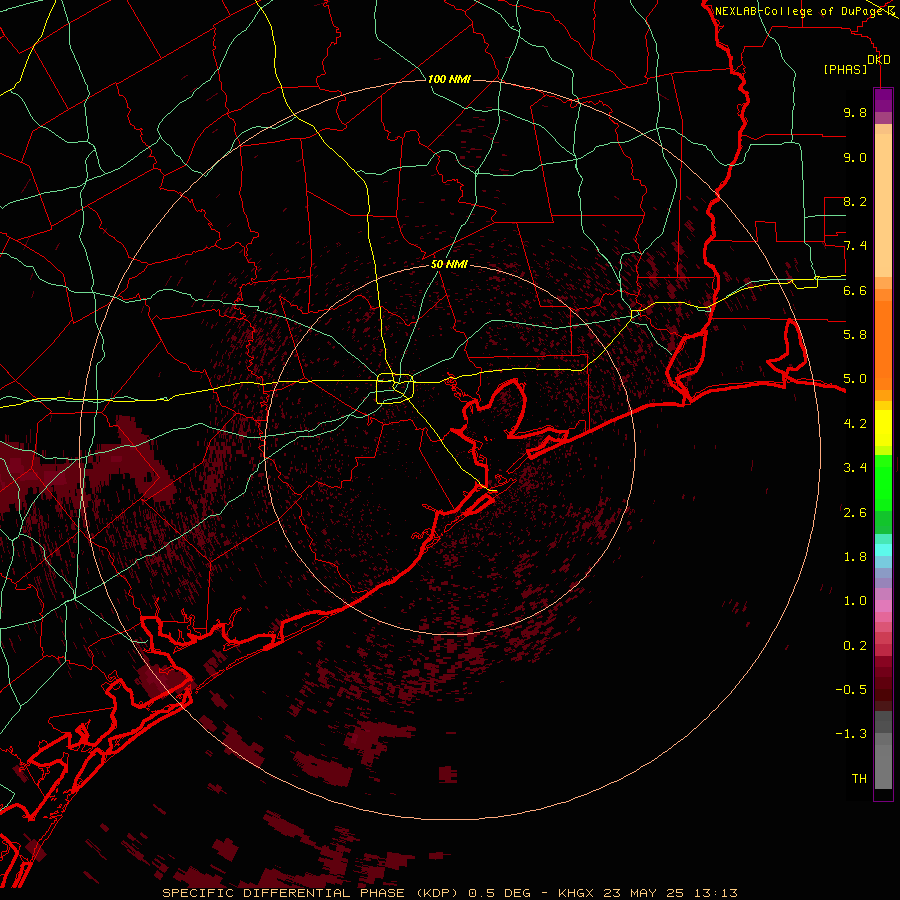Click the purple segment of the color bar
Screen dimensions: 900x900
[883, 100]
